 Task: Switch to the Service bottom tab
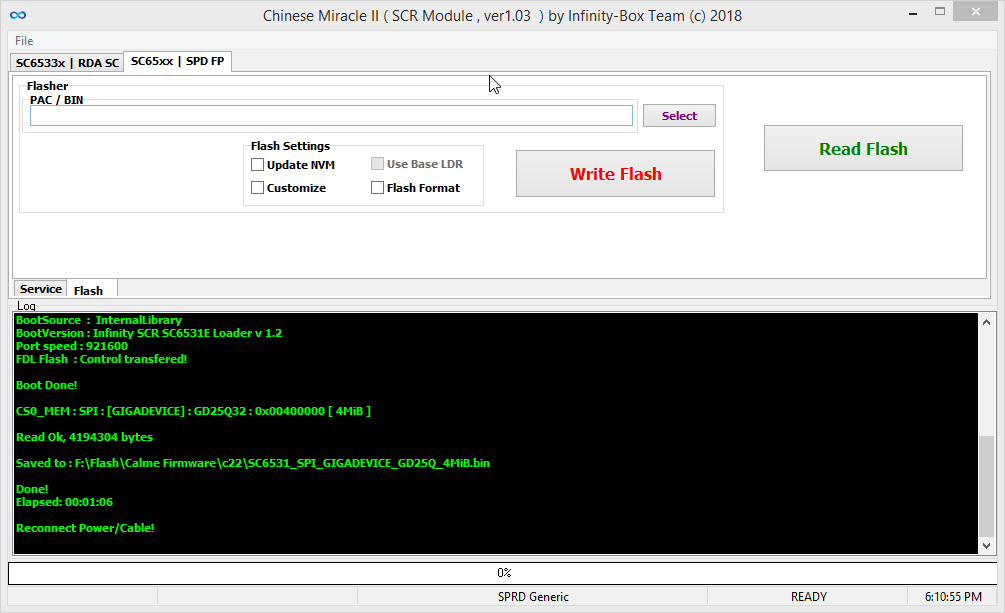click(x=41, y=289)
